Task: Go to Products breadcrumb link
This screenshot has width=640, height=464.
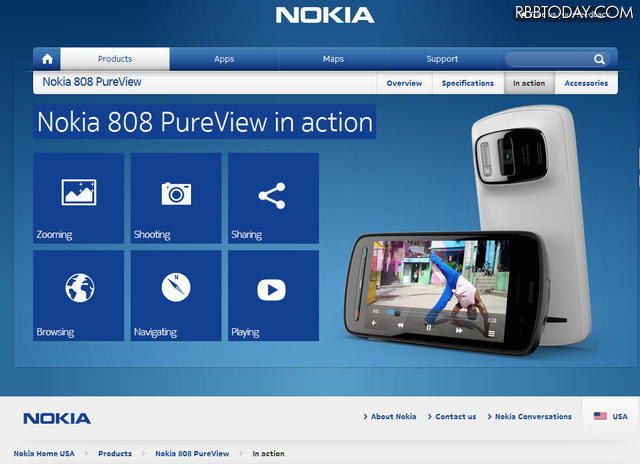Action: tap(115, 453)
